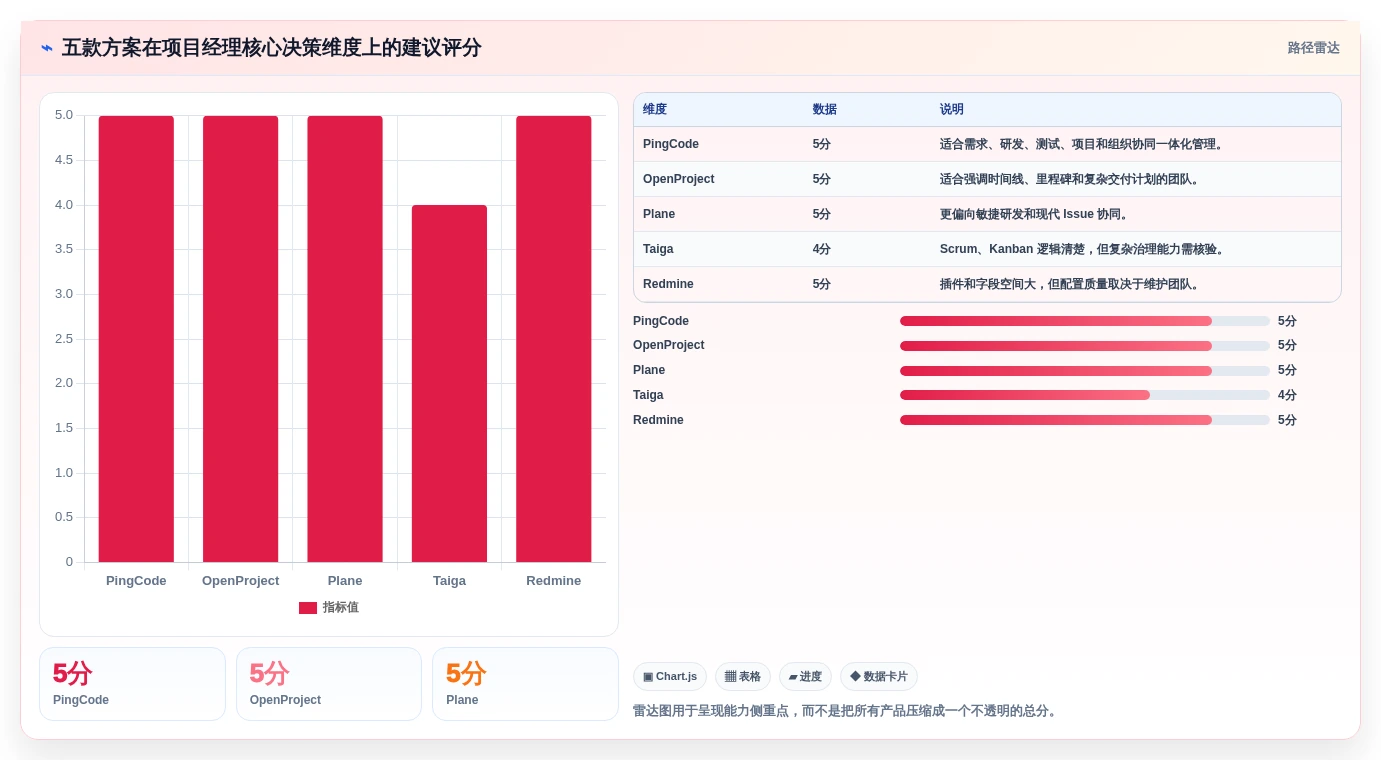Click the 4分 score in Taiga table row
1381x760 pixels.
[x=822, y=249]
